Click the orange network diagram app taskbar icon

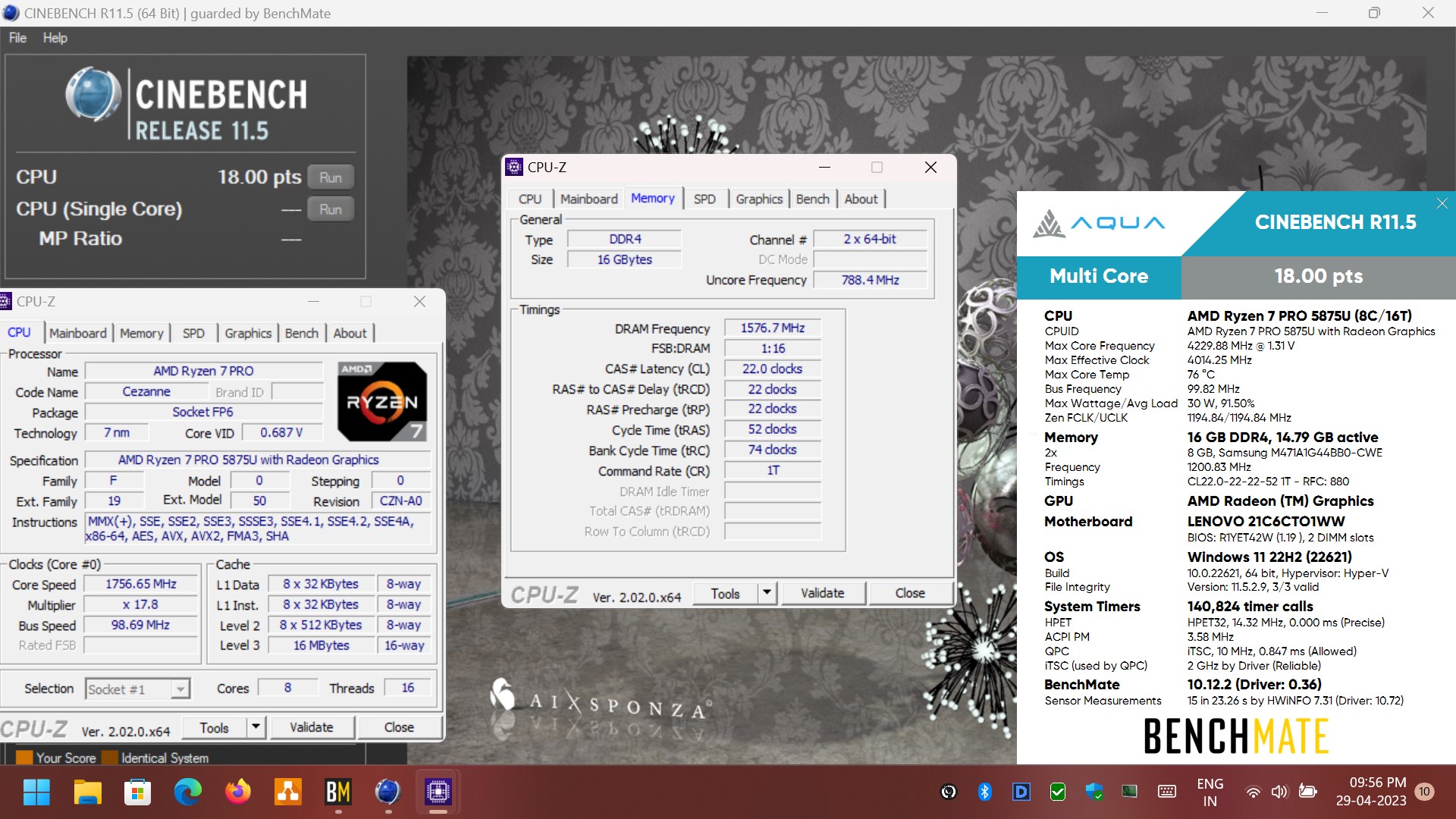(x=287, y=792)
